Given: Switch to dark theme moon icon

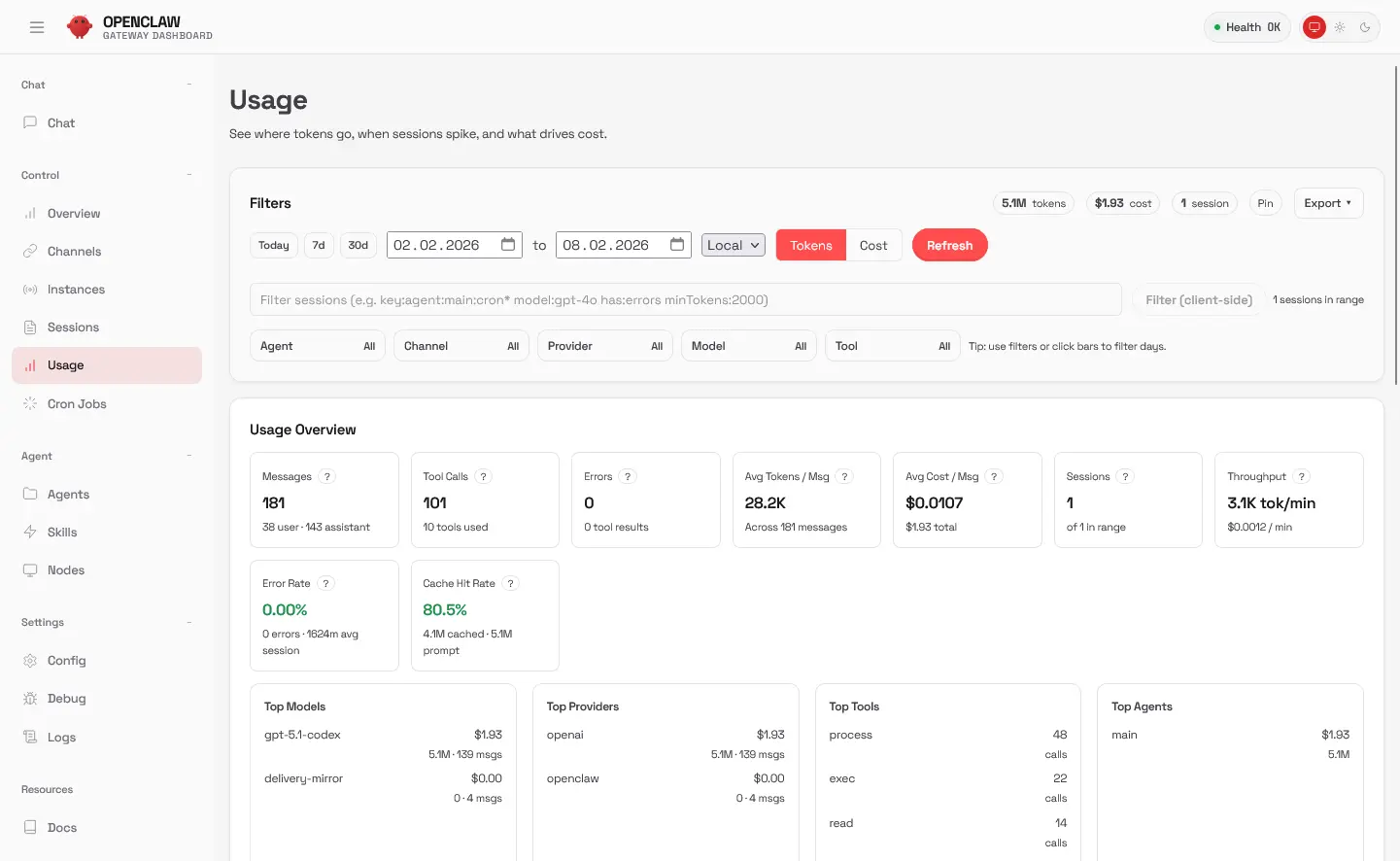Looking at the screenshot, I should 1365,27.
